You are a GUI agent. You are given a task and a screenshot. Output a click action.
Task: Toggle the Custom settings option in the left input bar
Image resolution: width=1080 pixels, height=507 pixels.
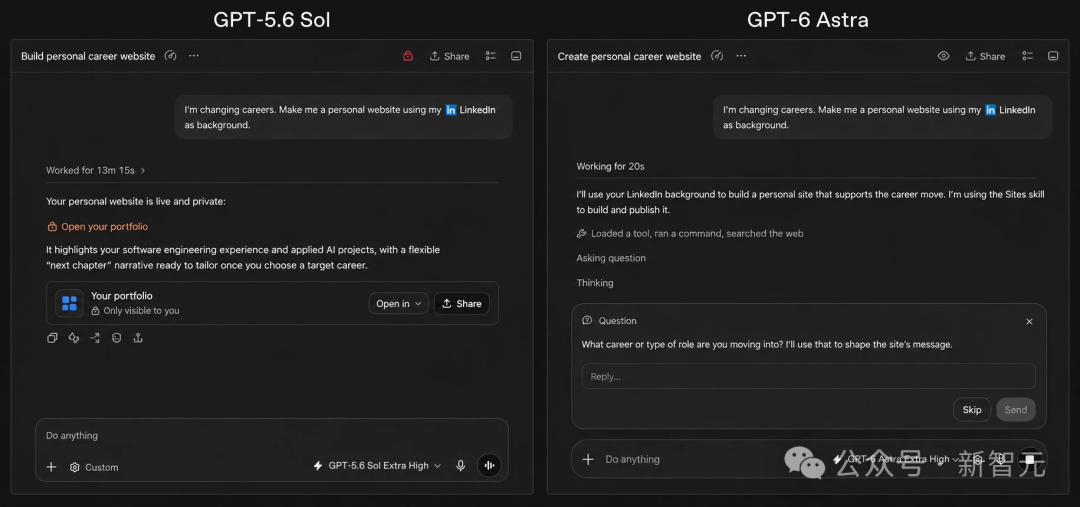coord(94,467)
